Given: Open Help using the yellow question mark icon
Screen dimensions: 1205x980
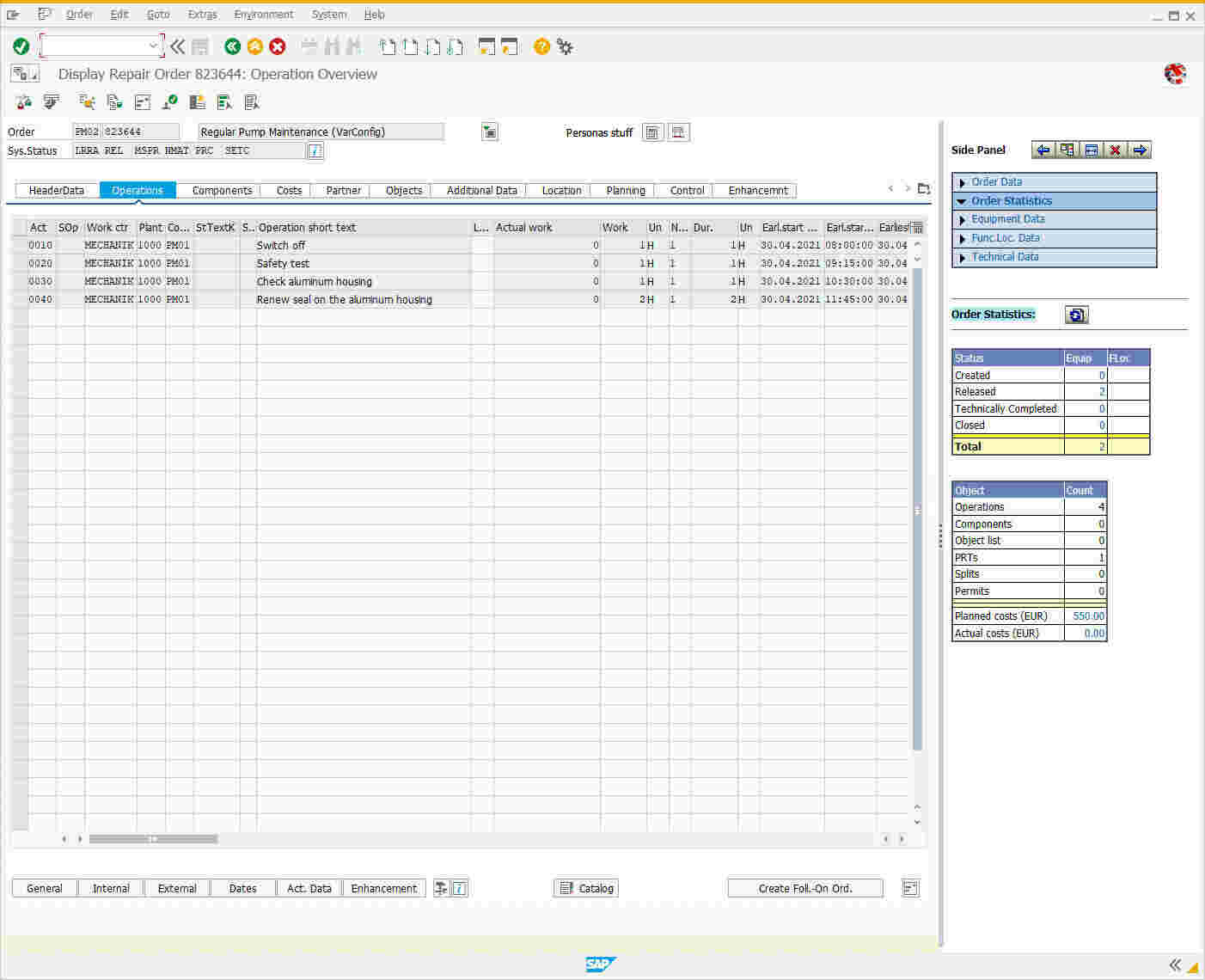Looking at the screenshot, I should click(541, 46).
